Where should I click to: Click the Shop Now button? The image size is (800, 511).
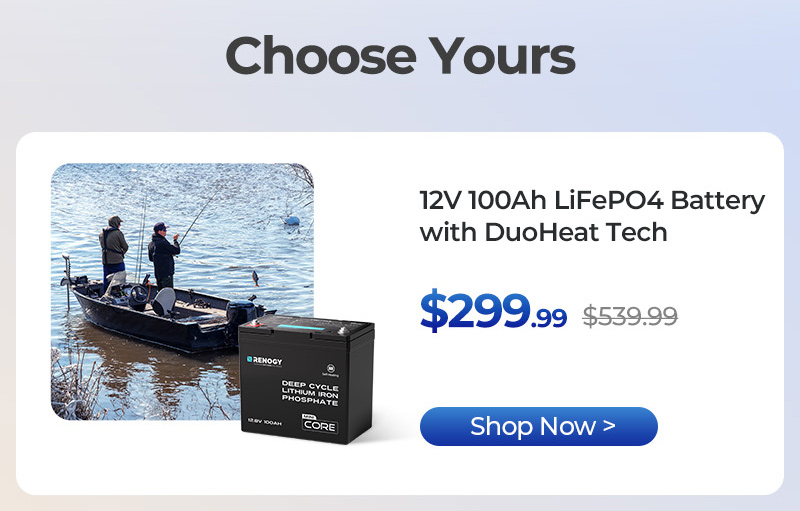(x=538, y=426)
